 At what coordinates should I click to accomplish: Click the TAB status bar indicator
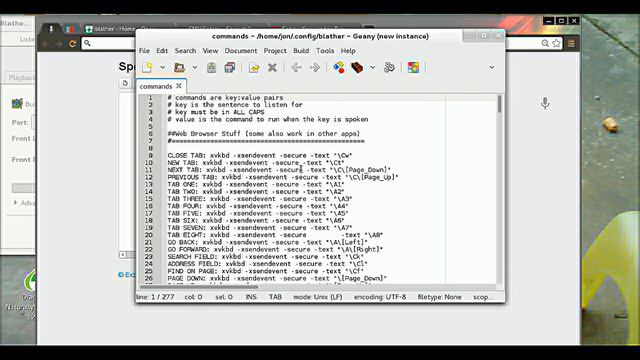[275, 297]
